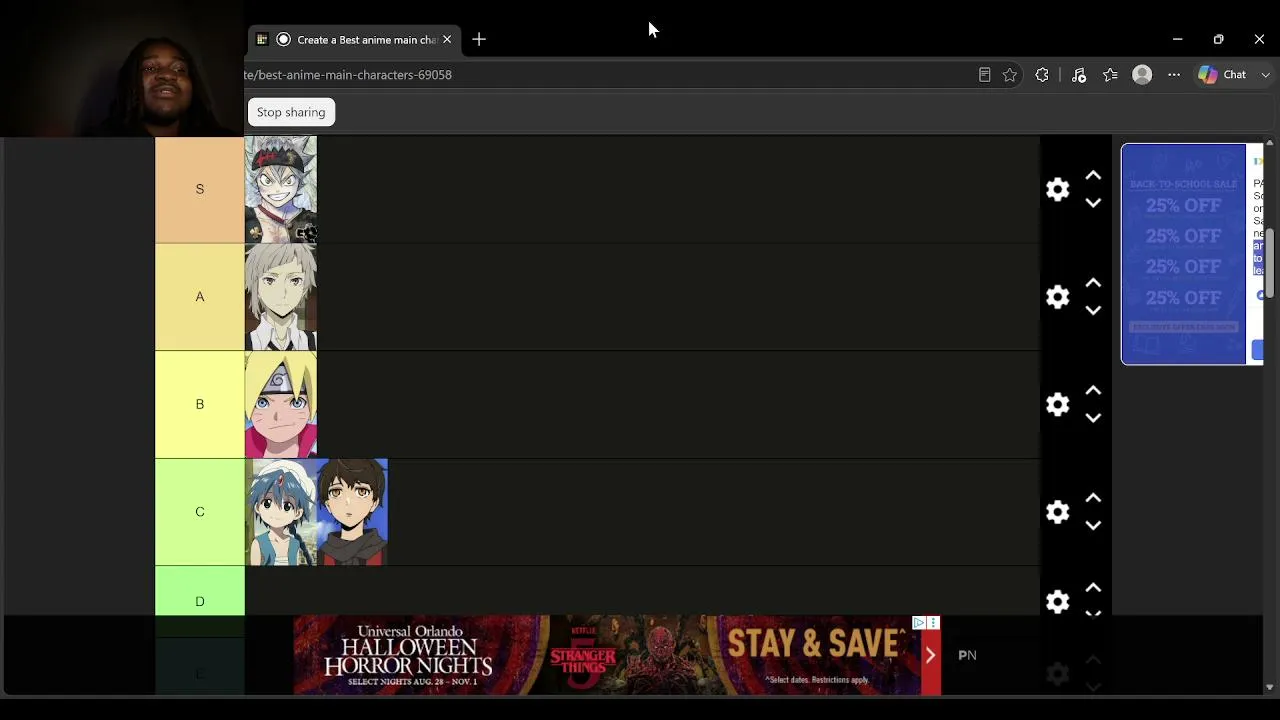Open the media playback control icon

pyautogui.click(x=1079, y=75)
